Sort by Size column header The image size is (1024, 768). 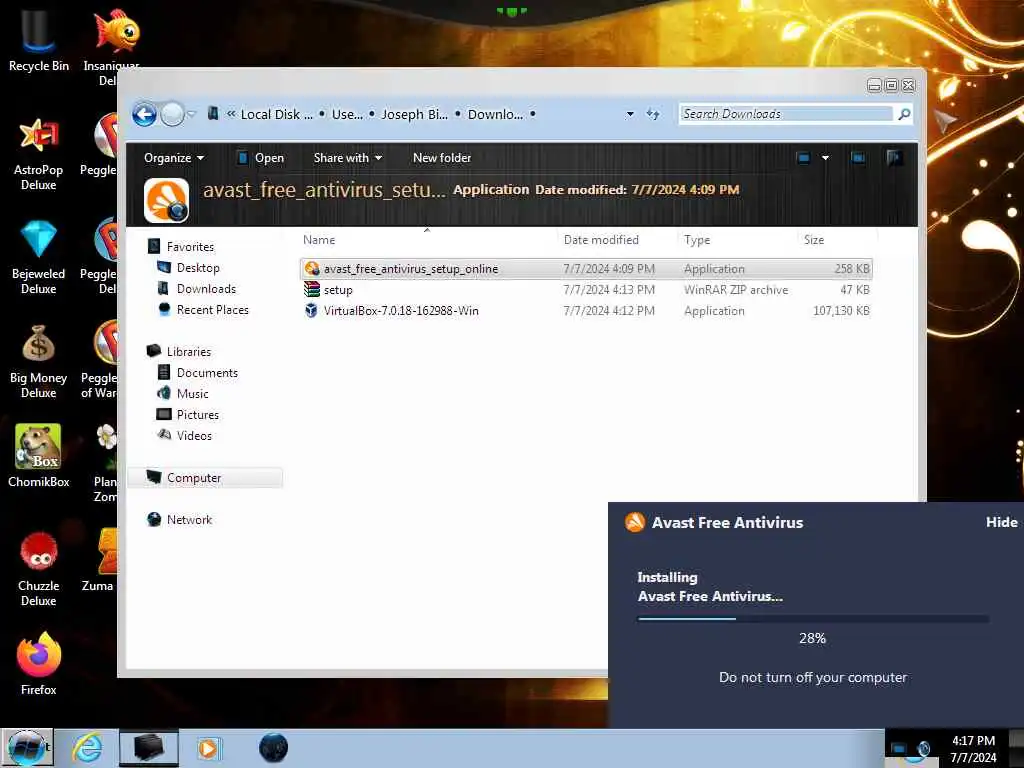pyautogui.click(x=836, y=240)
